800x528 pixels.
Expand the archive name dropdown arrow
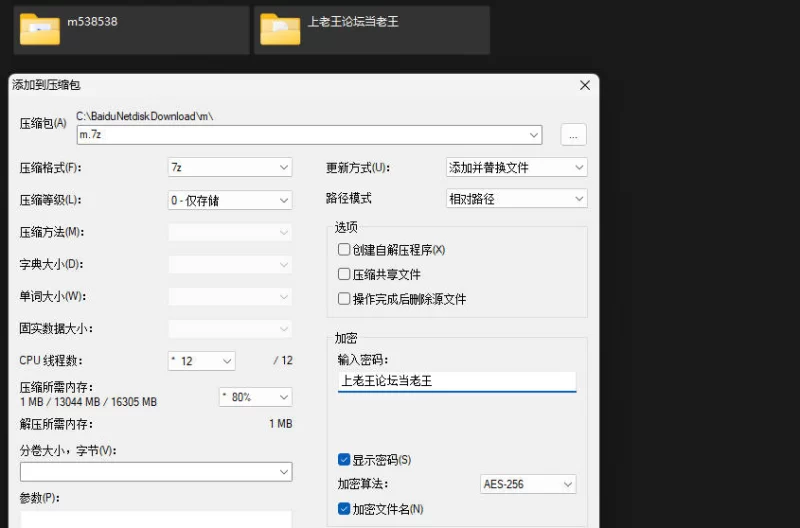click(534, 135)
